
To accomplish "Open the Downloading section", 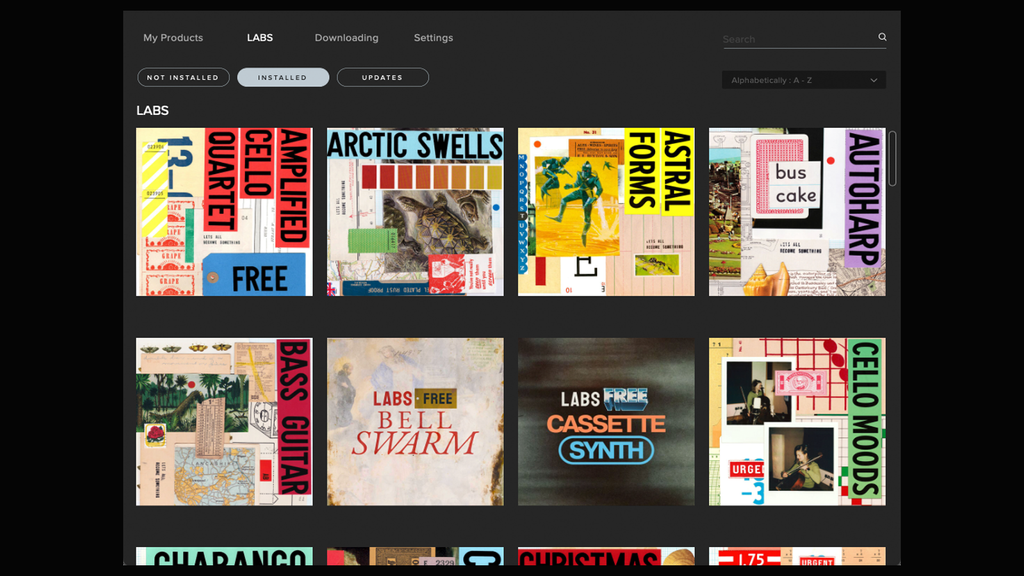I will (346, 37).
